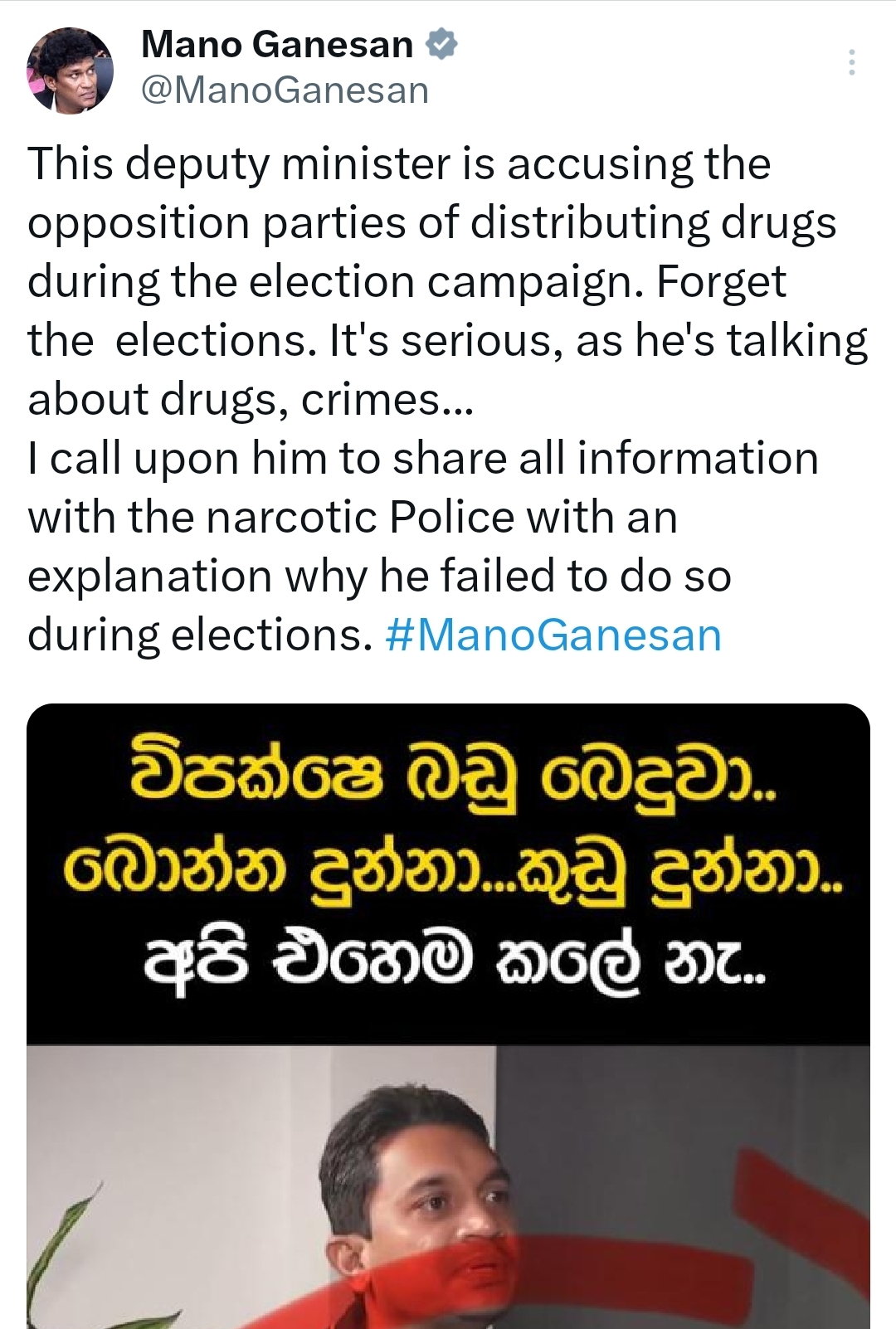
Task: Open the attached news image
Action: click(x=448, y=1016)
